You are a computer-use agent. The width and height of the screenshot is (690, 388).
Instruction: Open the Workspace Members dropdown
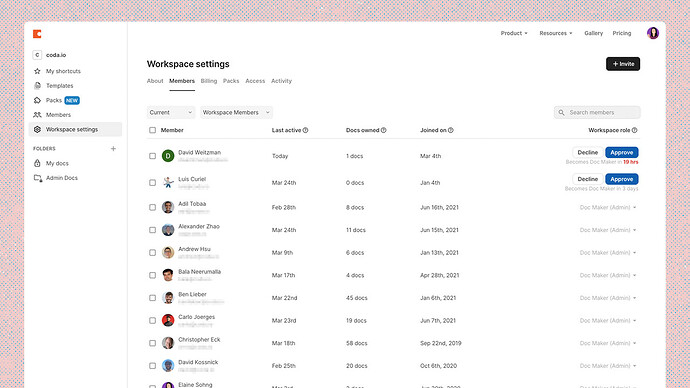236,113
